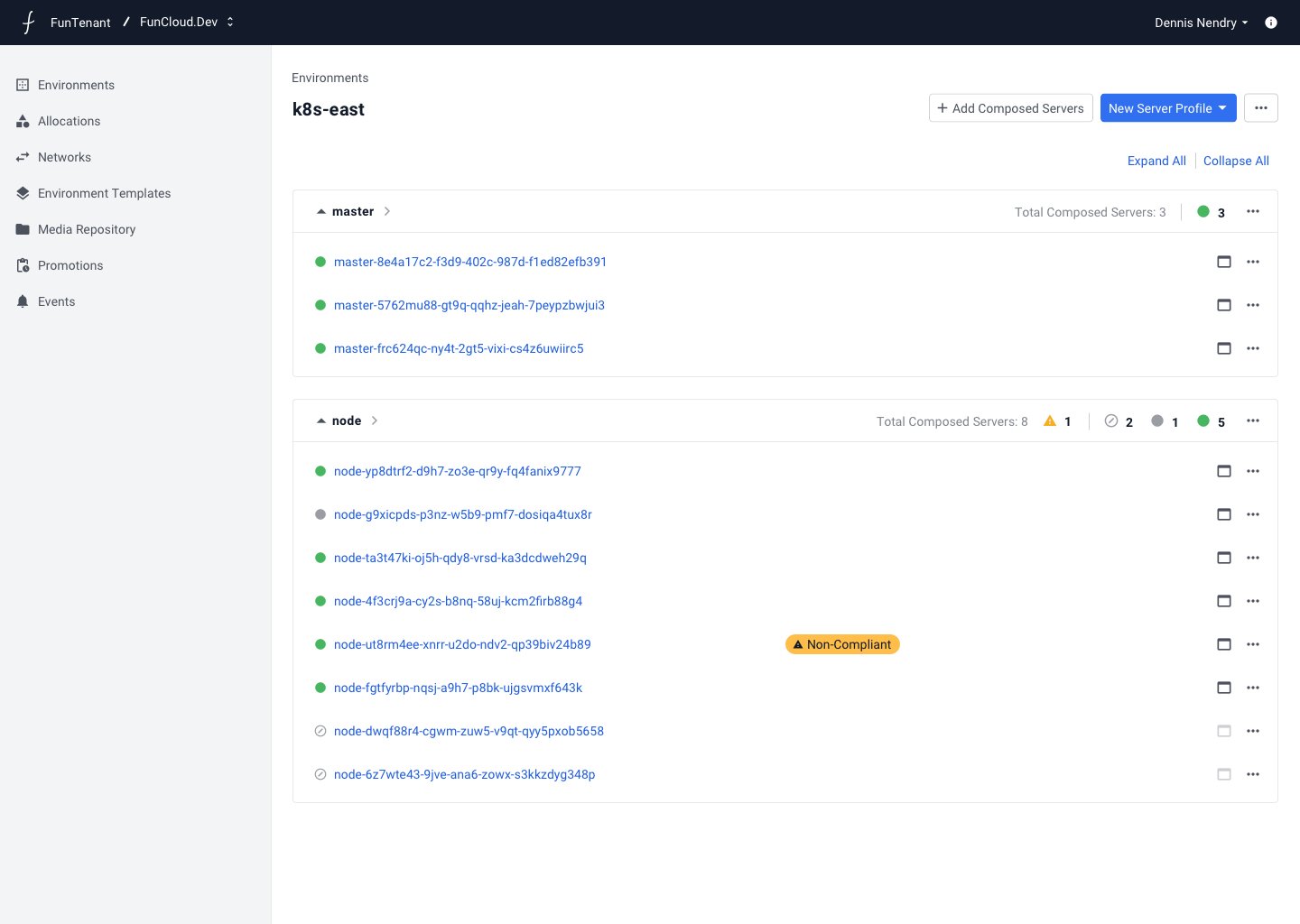Click the ellipsis button beside New Server Profile

tap(1260, 108)
